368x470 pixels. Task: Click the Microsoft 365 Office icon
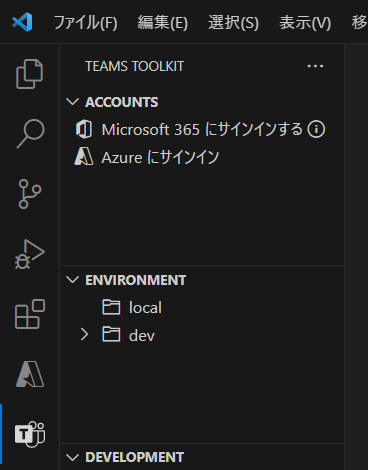tap(84, 129)
